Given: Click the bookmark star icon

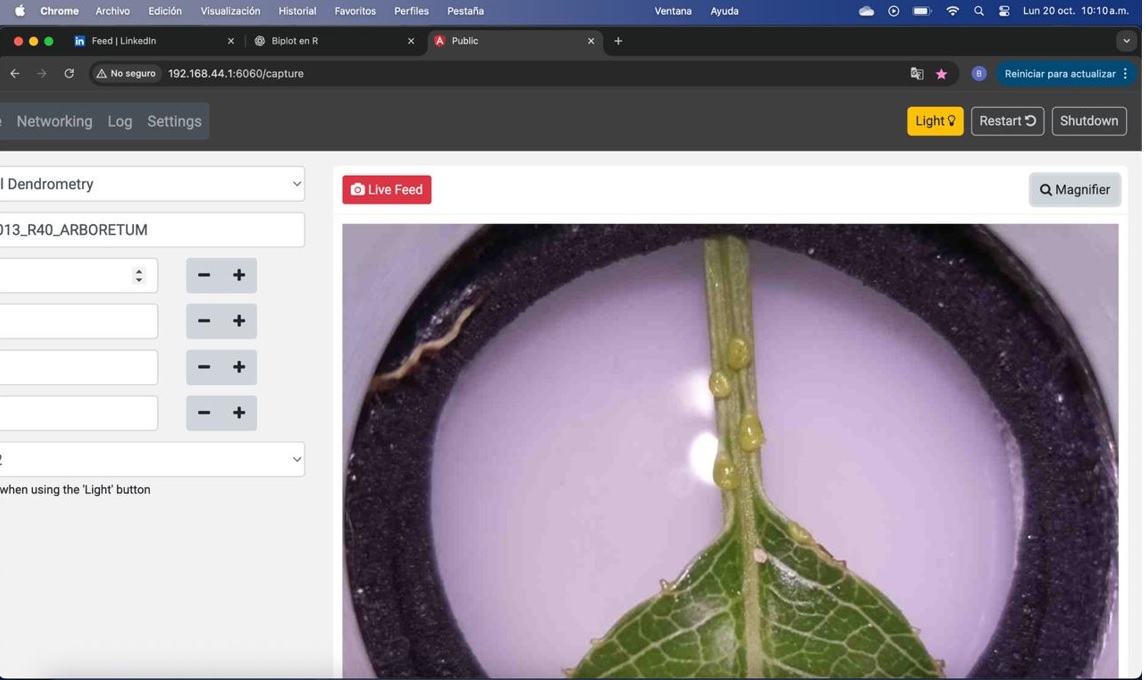Looking at the screenshot, I should tap(941, 73).
